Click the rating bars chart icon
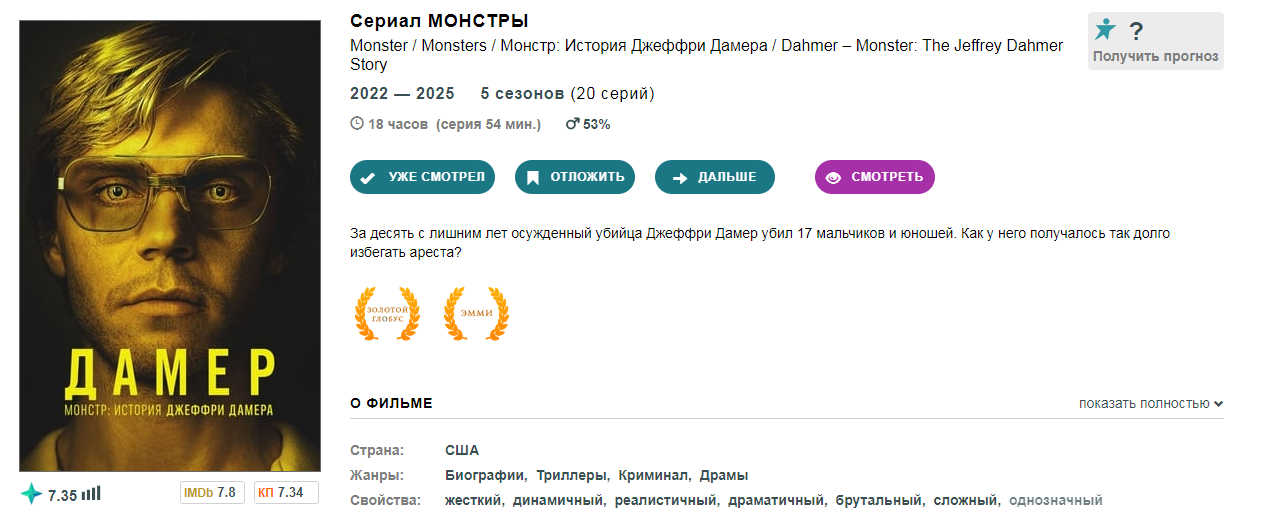 tap(91, 493)
